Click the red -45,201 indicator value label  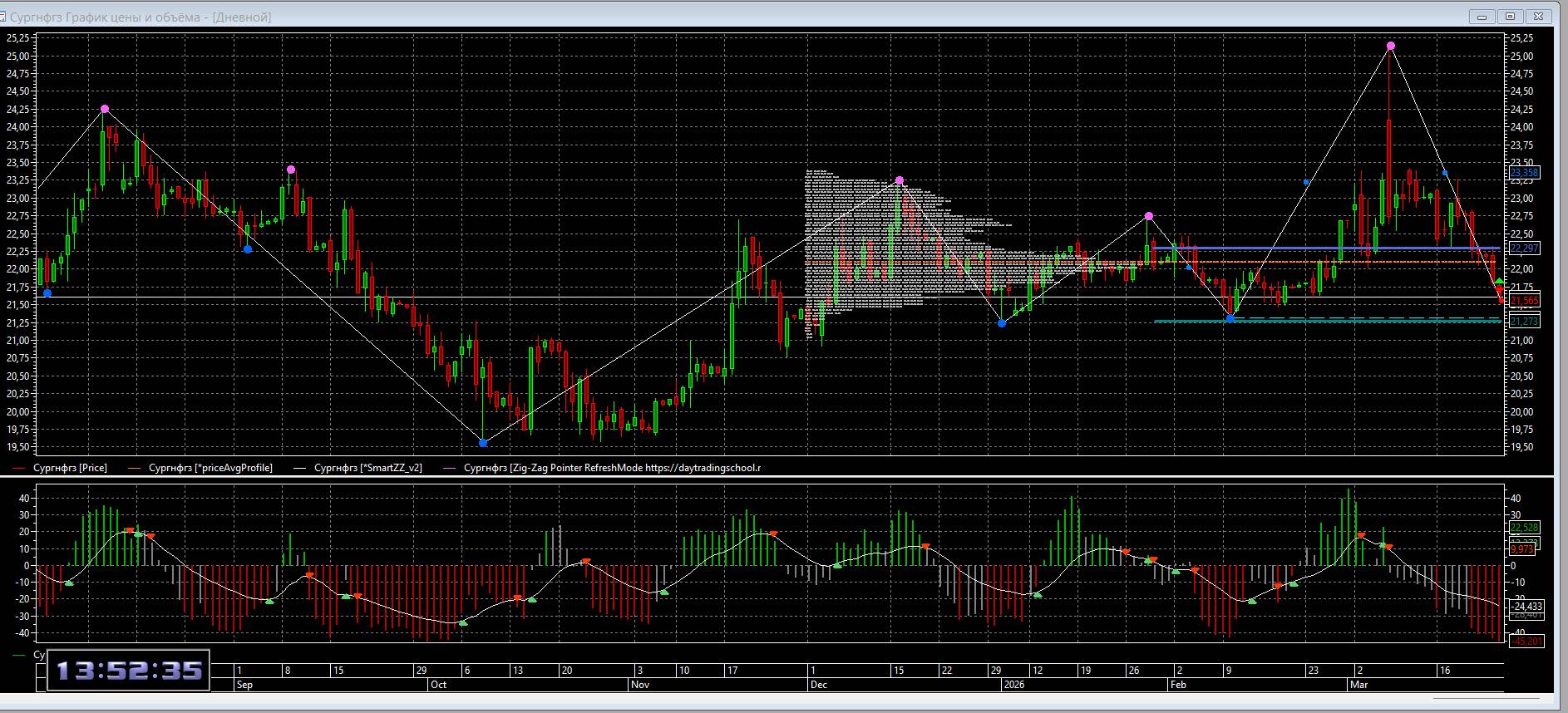pos(1526,642)
